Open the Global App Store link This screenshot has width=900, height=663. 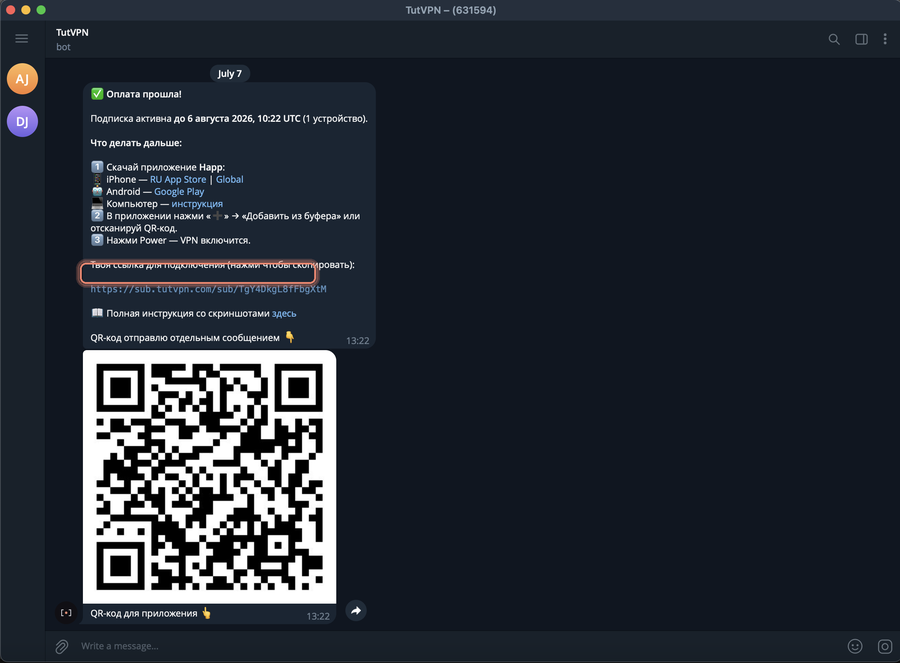click(x=230, y=179)
